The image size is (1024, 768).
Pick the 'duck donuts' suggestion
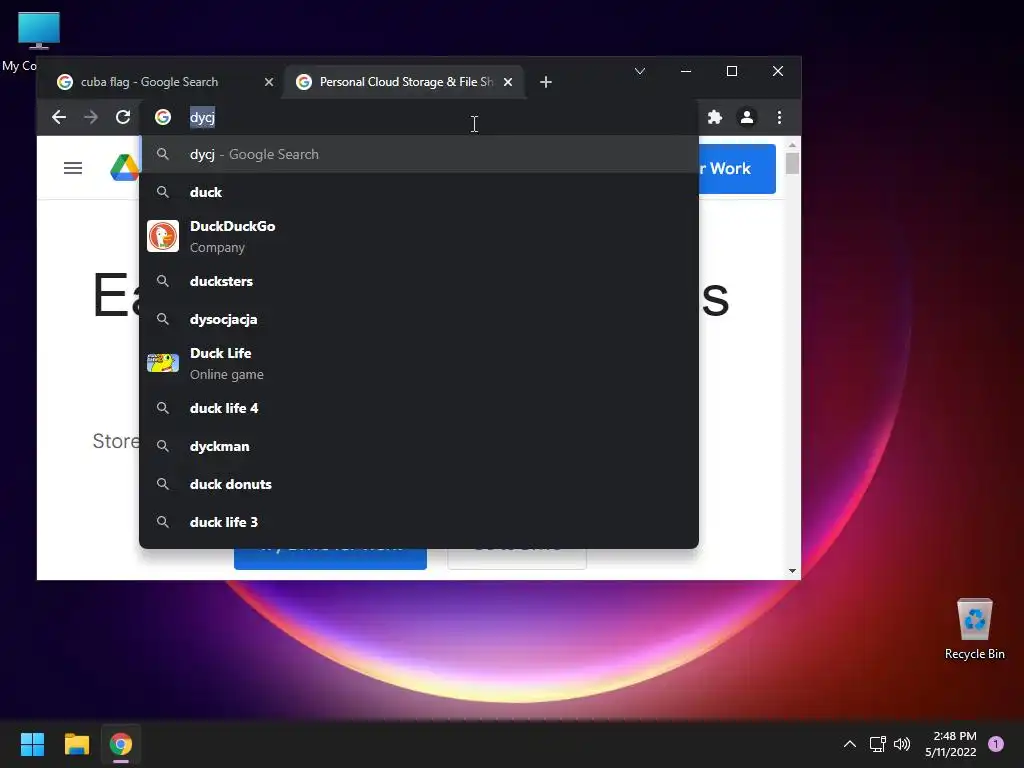[x=419, y=484]
